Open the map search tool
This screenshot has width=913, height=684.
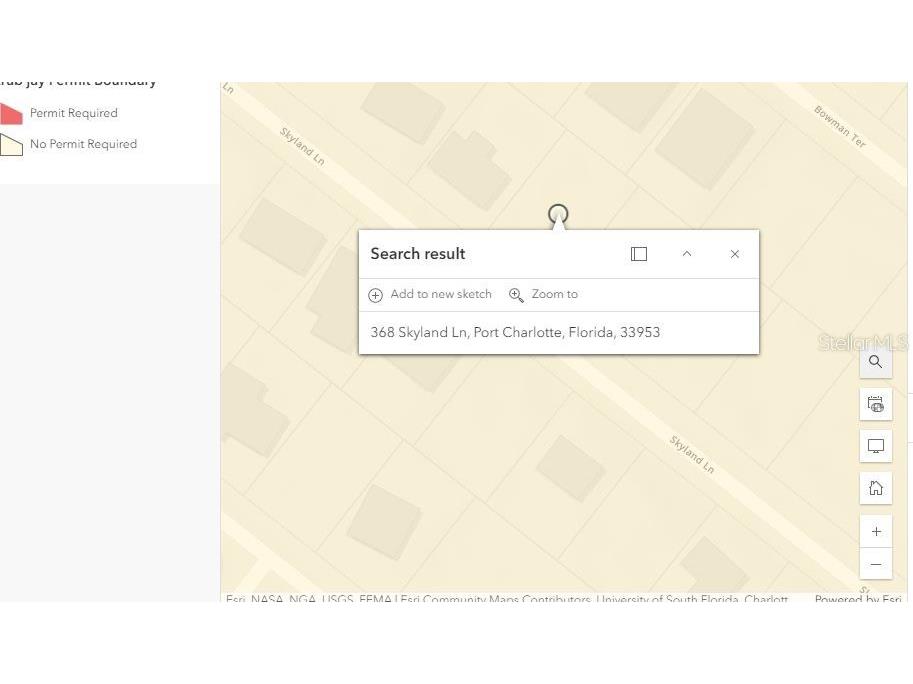click(875, 362)
